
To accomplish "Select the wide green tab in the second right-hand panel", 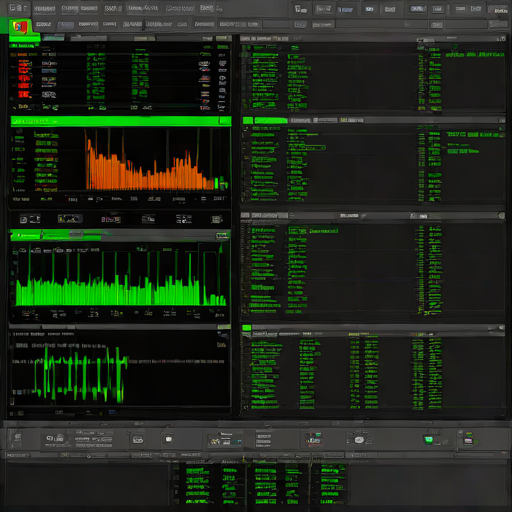I will point(271,120).
